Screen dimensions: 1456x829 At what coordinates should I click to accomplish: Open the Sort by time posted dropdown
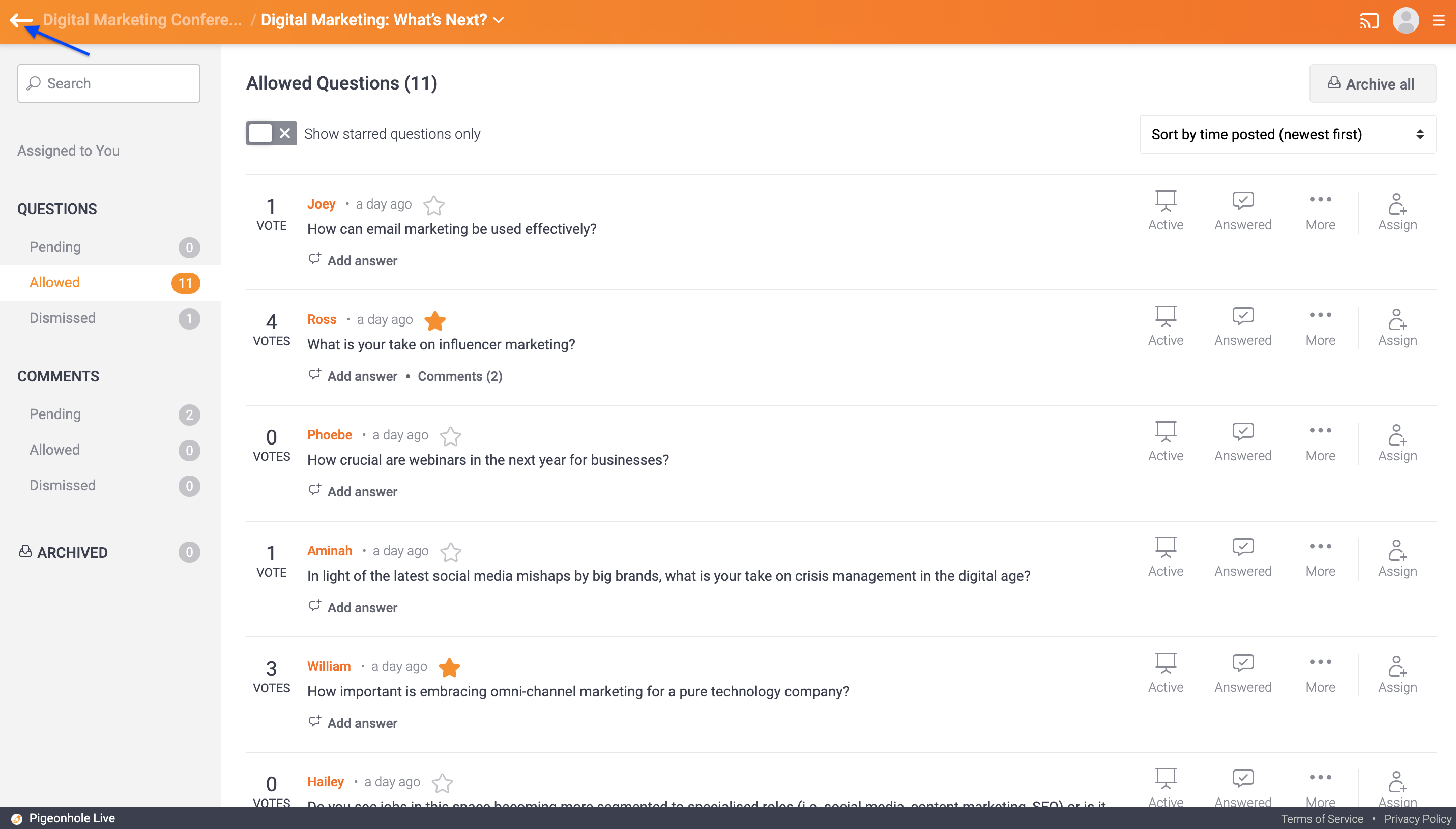[x=1287, y=134]
